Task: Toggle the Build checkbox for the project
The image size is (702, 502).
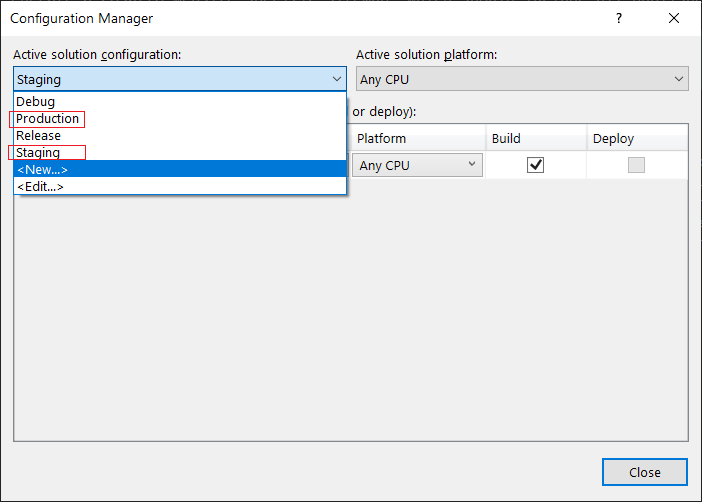Action: tap(535, 165)
